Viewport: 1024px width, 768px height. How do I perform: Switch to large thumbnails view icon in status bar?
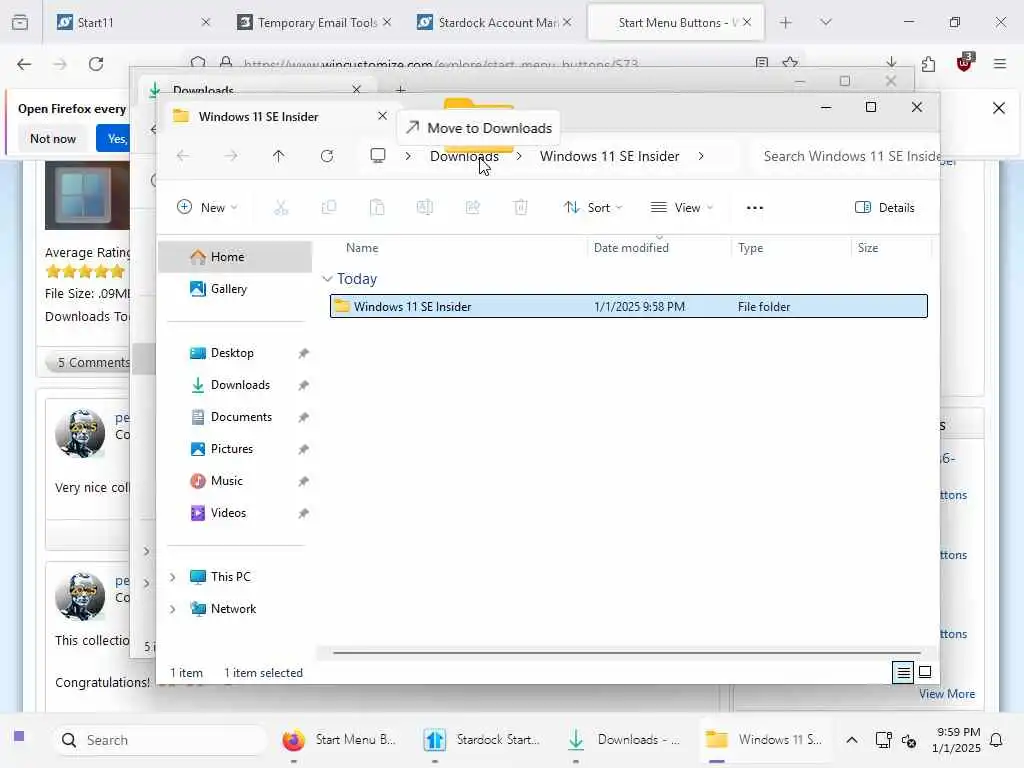click(x=925, y=672)
